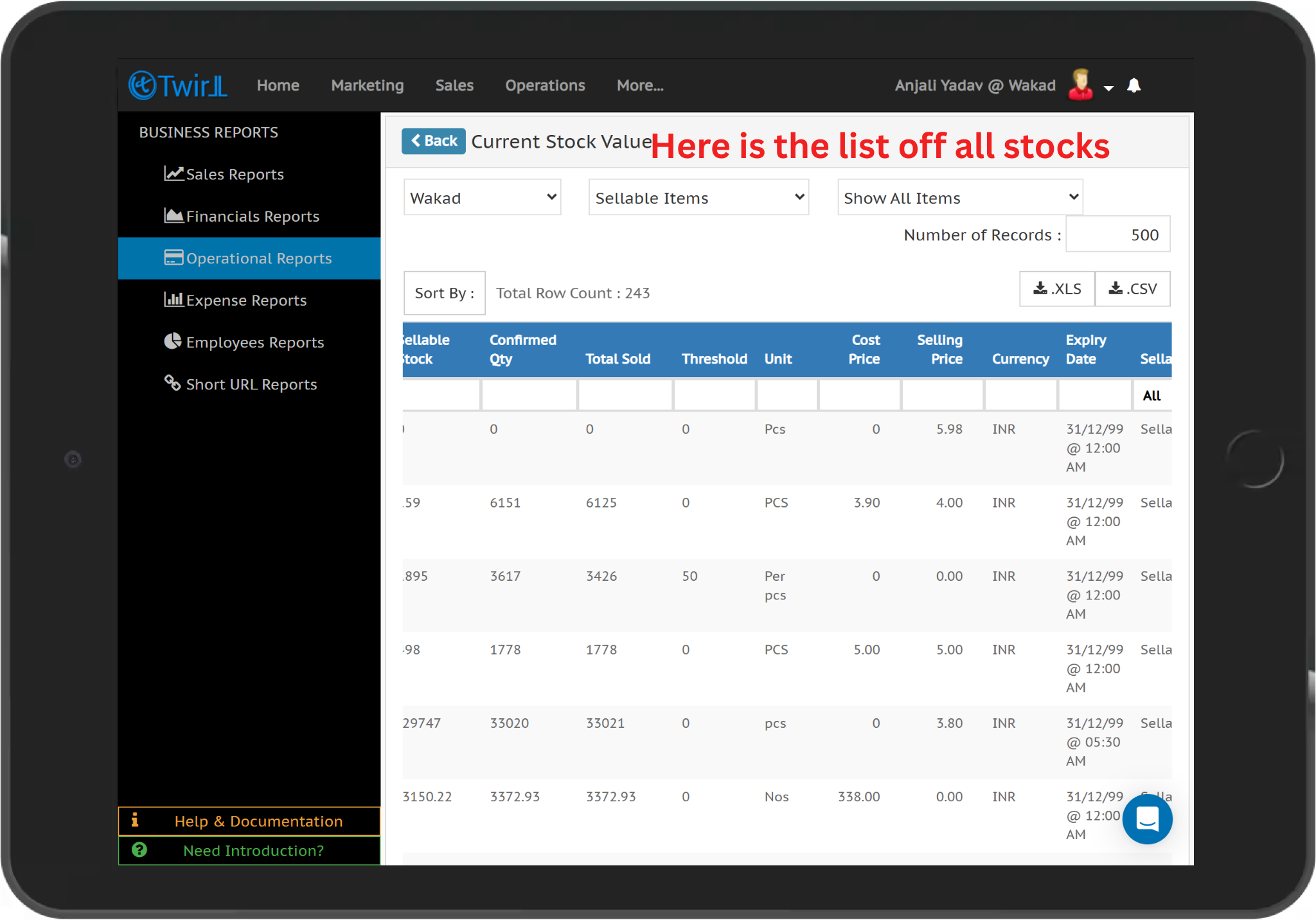Click the Sales Reports chart icon
This screenshot has height=920, width=1316.
pyautogui.click(x=173, y=173)
